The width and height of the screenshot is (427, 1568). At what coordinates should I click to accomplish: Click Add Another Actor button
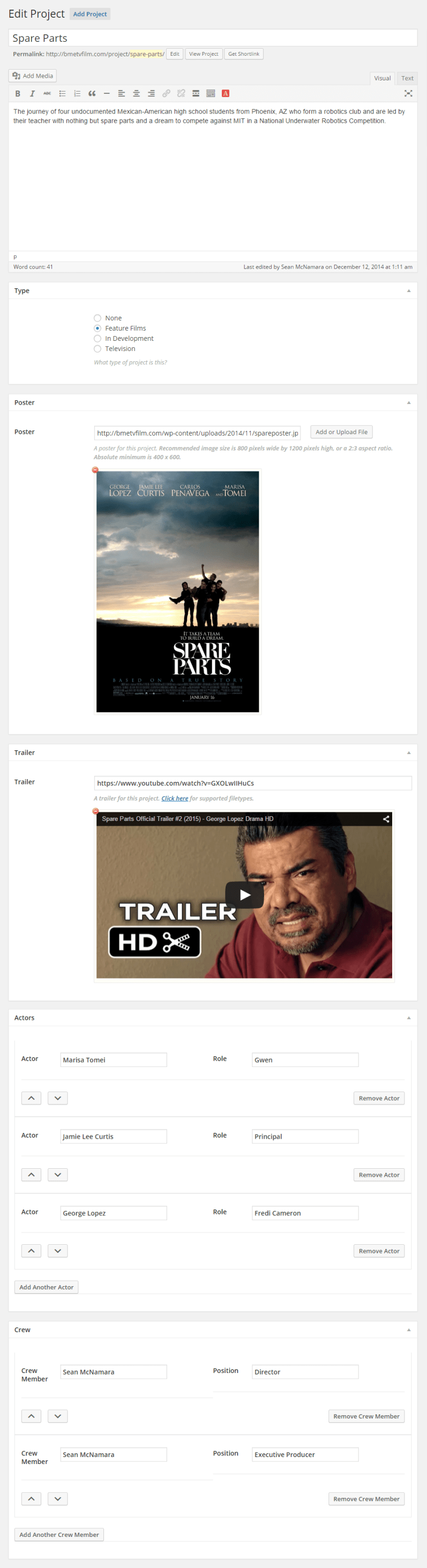(x=46, y=1287)
